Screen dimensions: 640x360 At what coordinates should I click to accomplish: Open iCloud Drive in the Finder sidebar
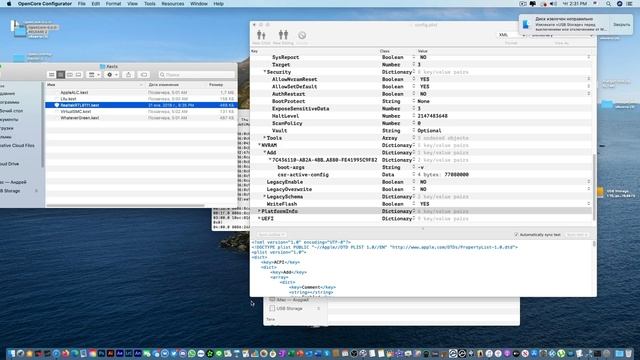click(9, 164)
